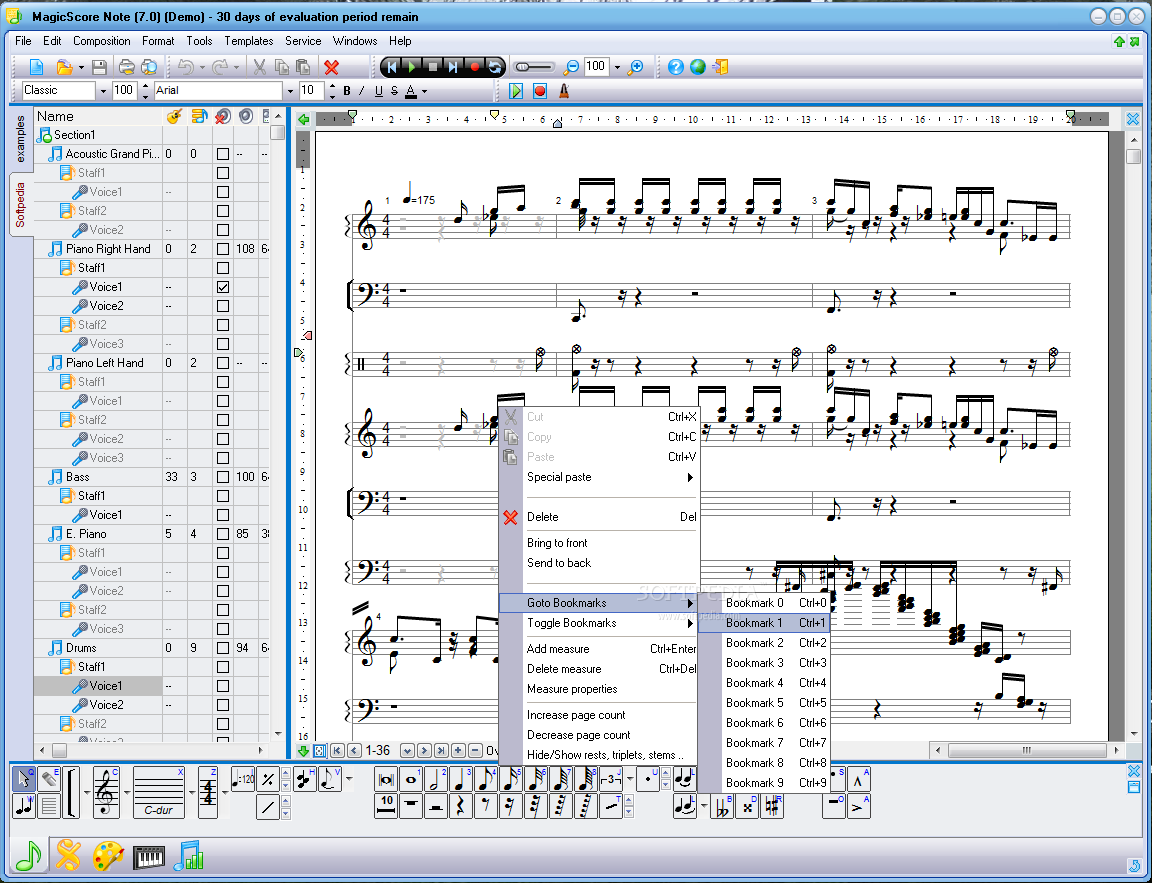
Task: Open the Open-file dropdown arrow
Action: click(x=81, y=68)
